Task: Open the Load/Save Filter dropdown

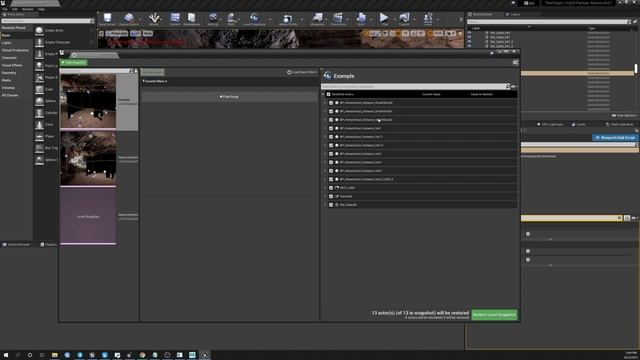Action: [x=302, y=72]
